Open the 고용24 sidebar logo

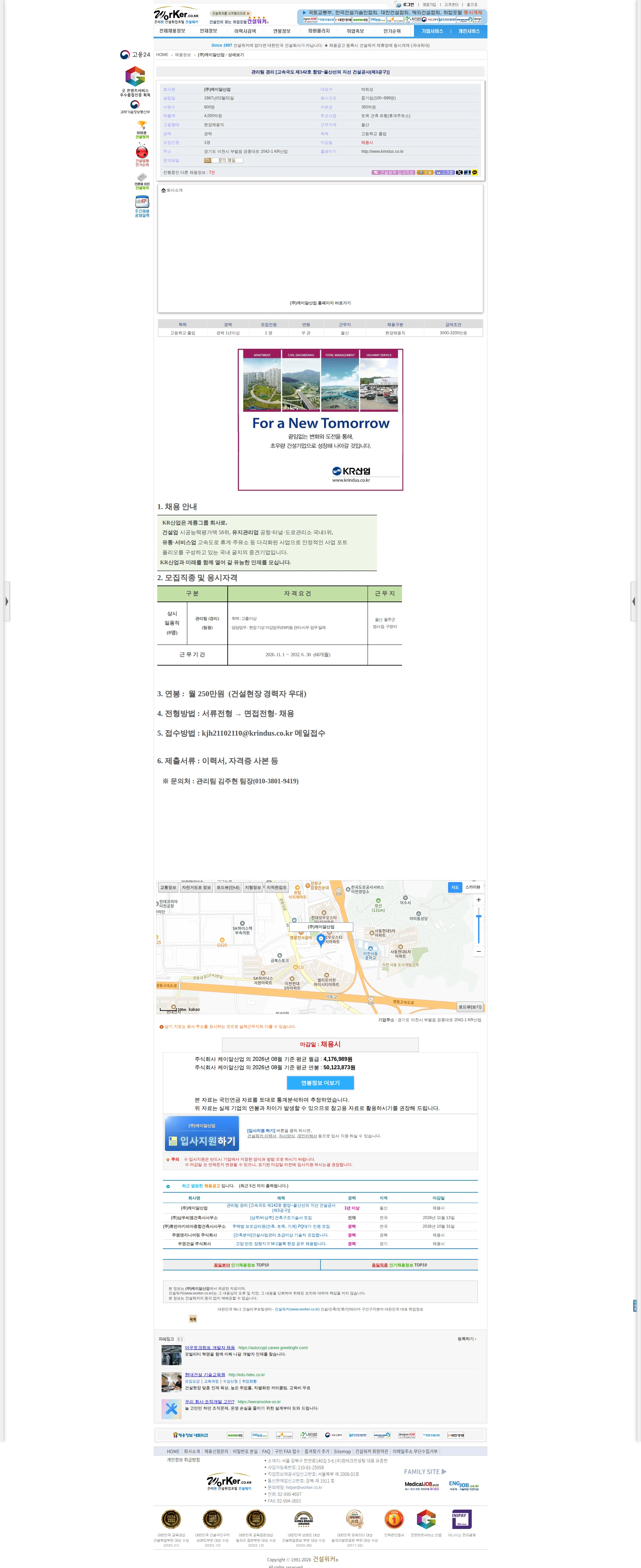click(x=135, y=55)
